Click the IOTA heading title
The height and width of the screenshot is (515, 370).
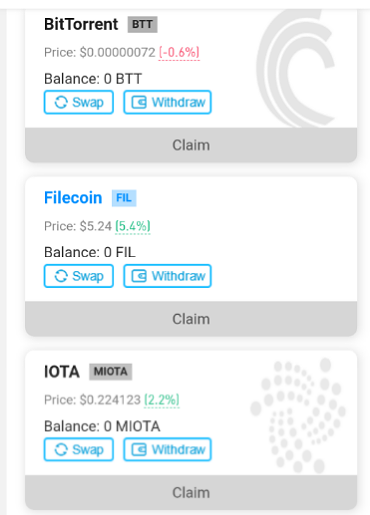(62, 372)
